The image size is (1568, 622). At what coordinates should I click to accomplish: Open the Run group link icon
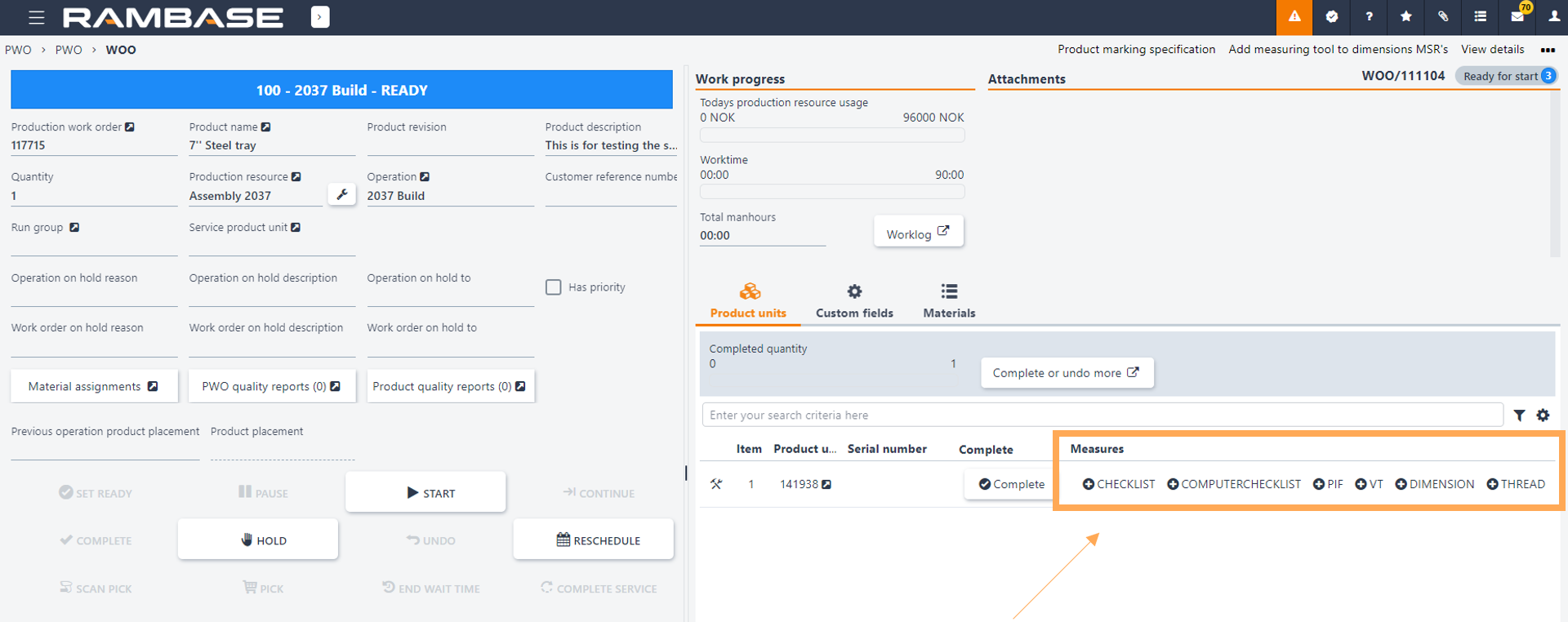coord(74,227)
